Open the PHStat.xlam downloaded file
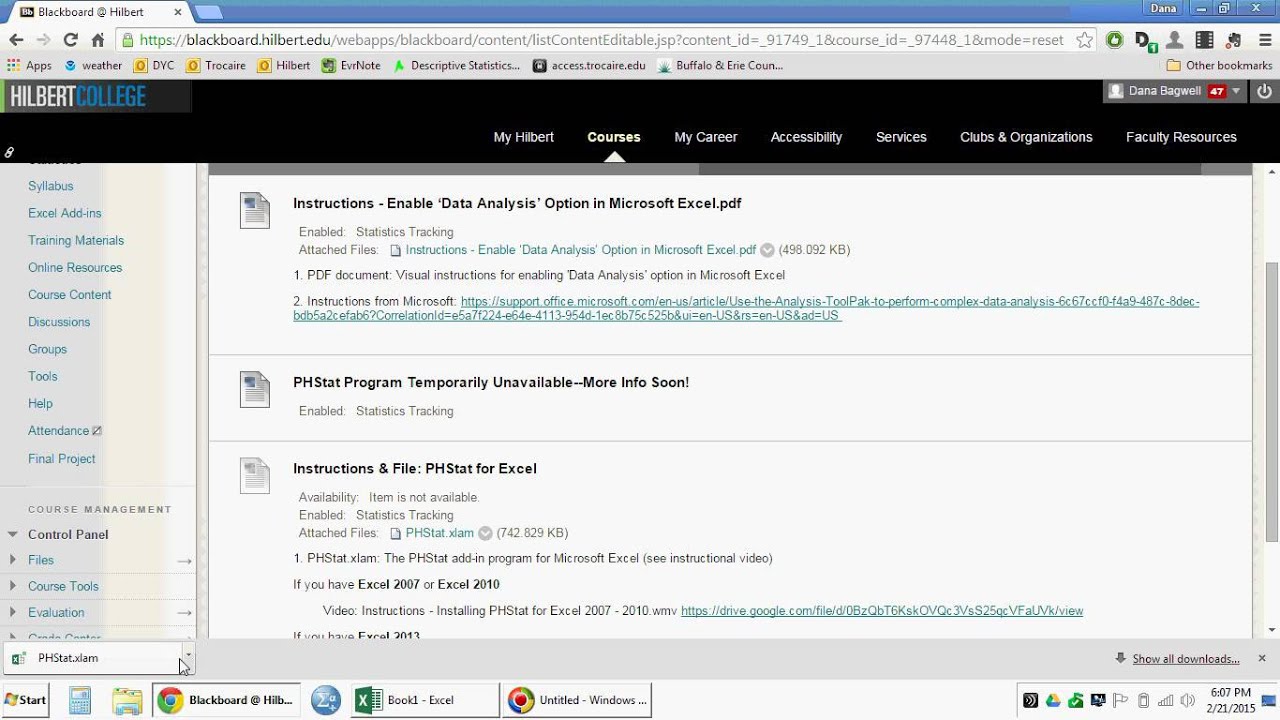The image size is (1280, 720). 90,658
